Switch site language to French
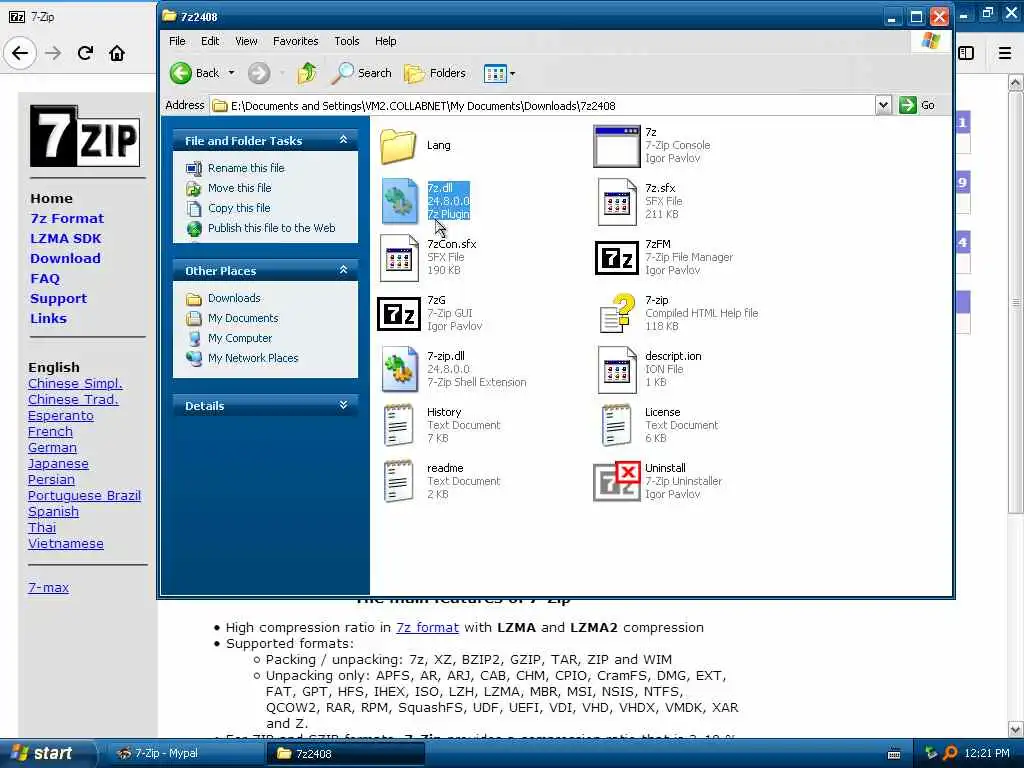Screen dimensions: 1024x768 pyautogui.click(x=50, y=432)
